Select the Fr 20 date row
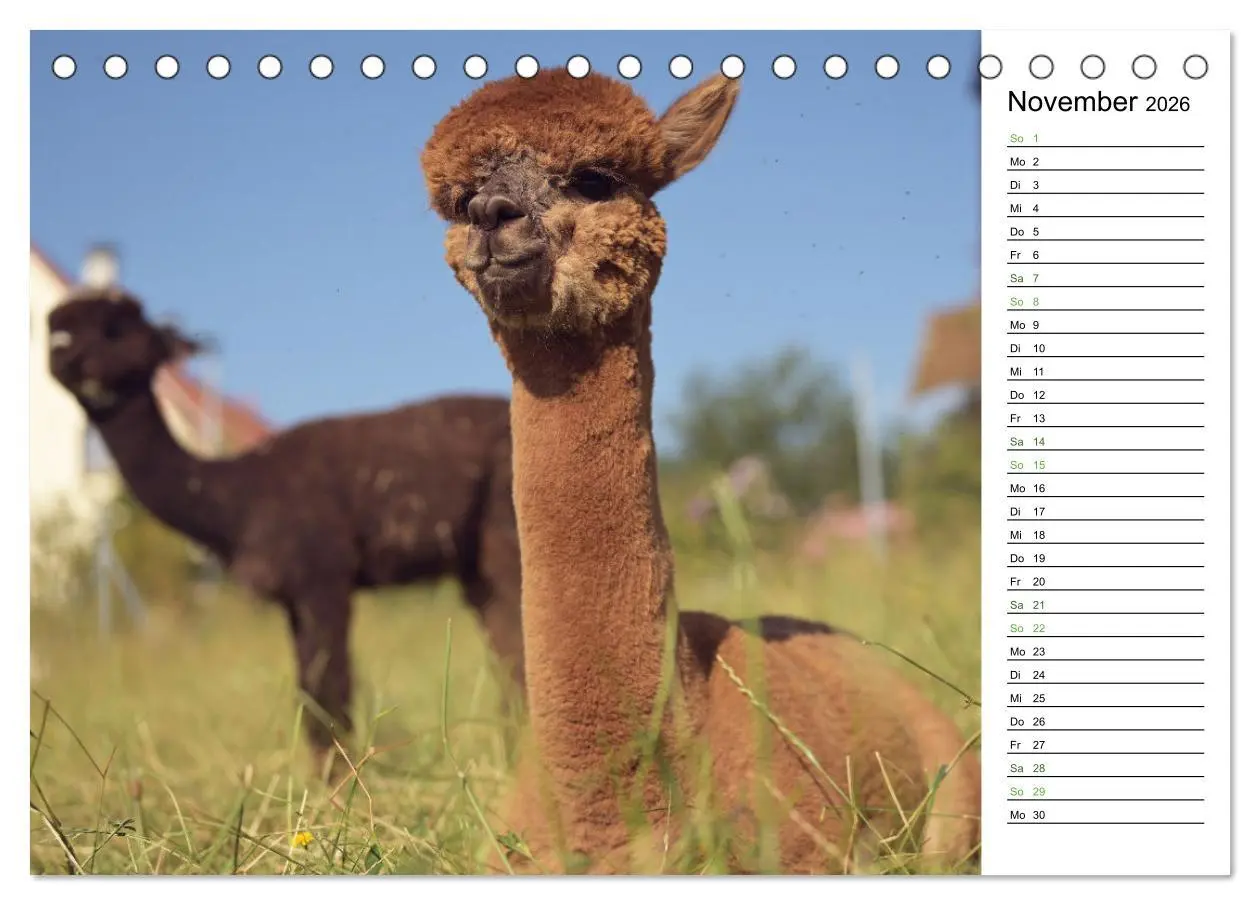This screenshot has width=1260, height=905. 1105,581
